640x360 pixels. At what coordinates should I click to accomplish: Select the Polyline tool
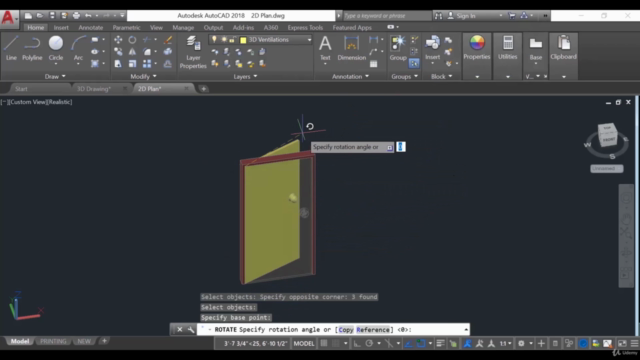(x=32, y=48)
